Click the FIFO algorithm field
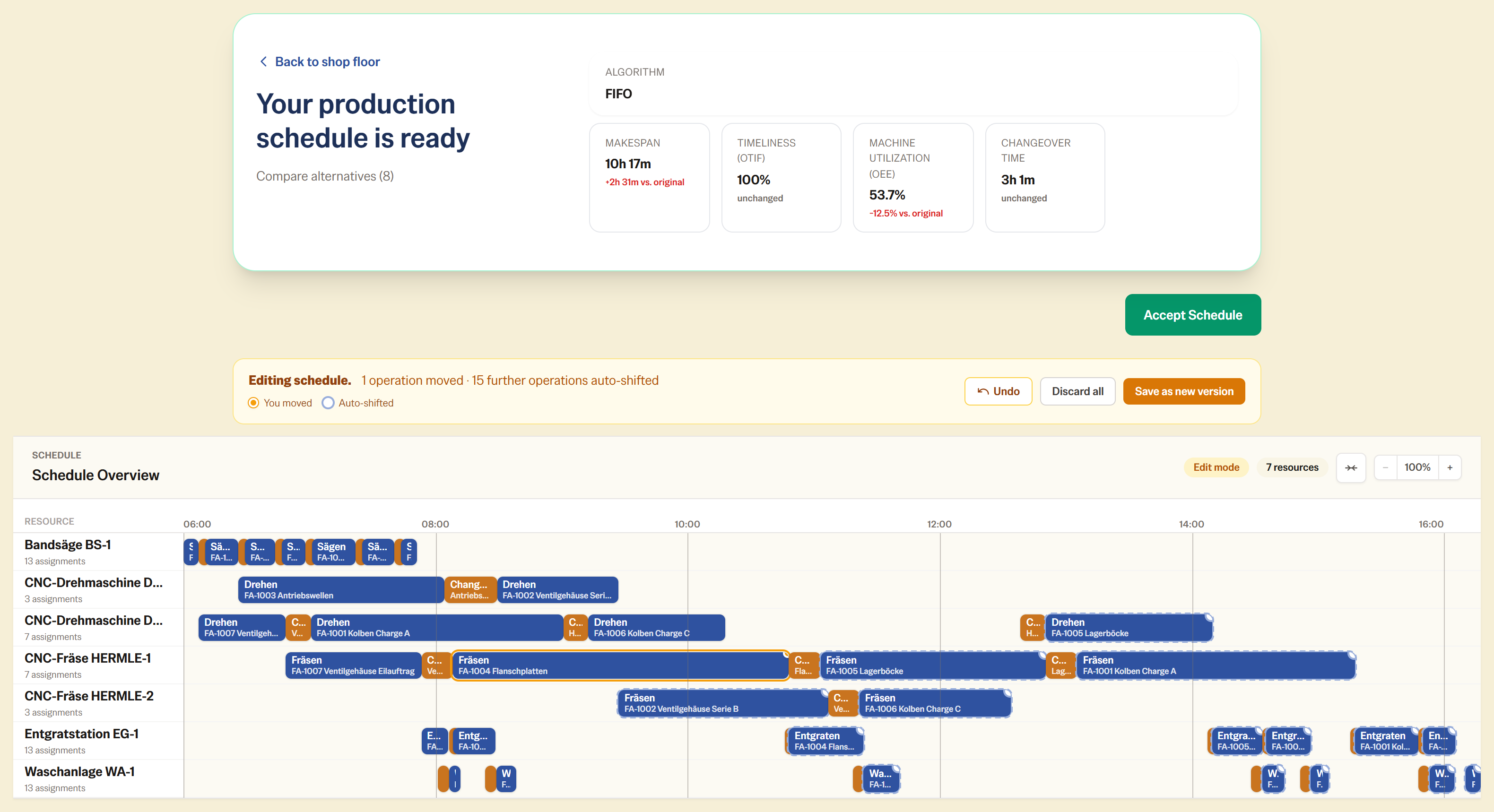 pos(913,84)
